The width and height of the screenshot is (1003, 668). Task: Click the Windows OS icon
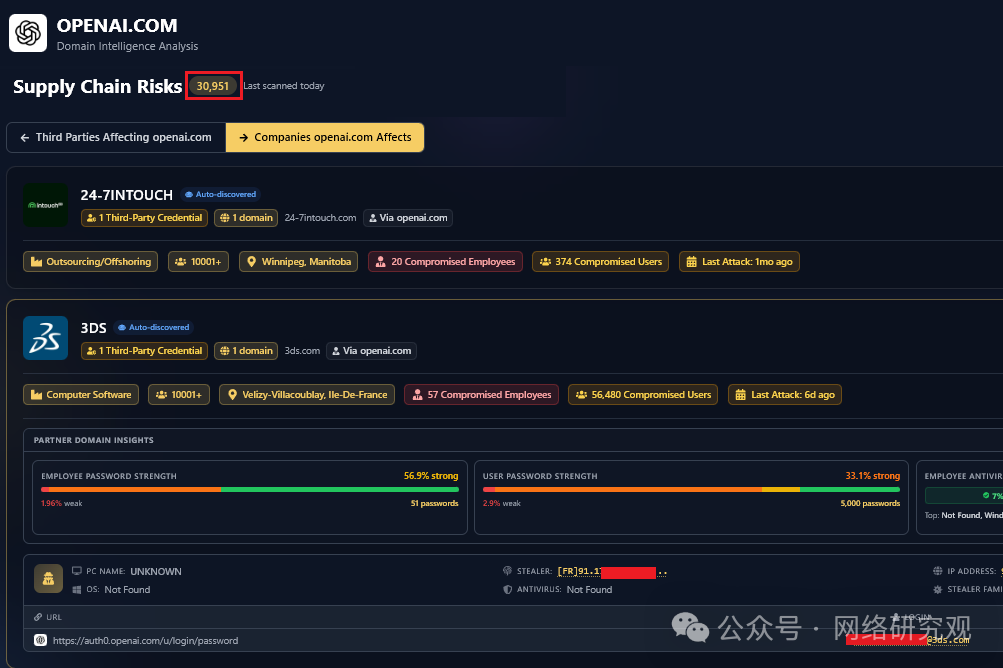[x=77, y=589]
